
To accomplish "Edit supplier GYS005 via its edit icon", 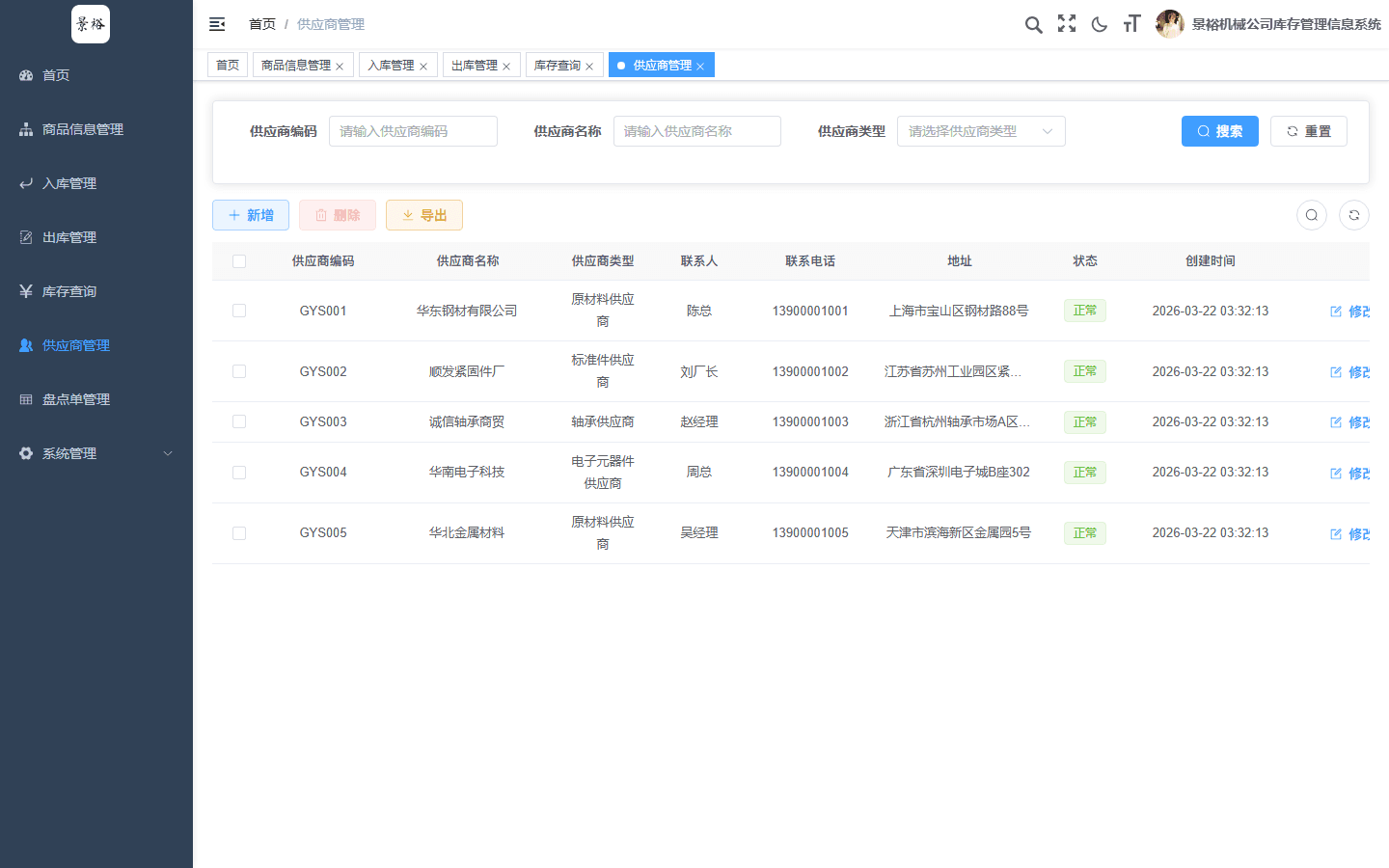I will pos(1336,534).
